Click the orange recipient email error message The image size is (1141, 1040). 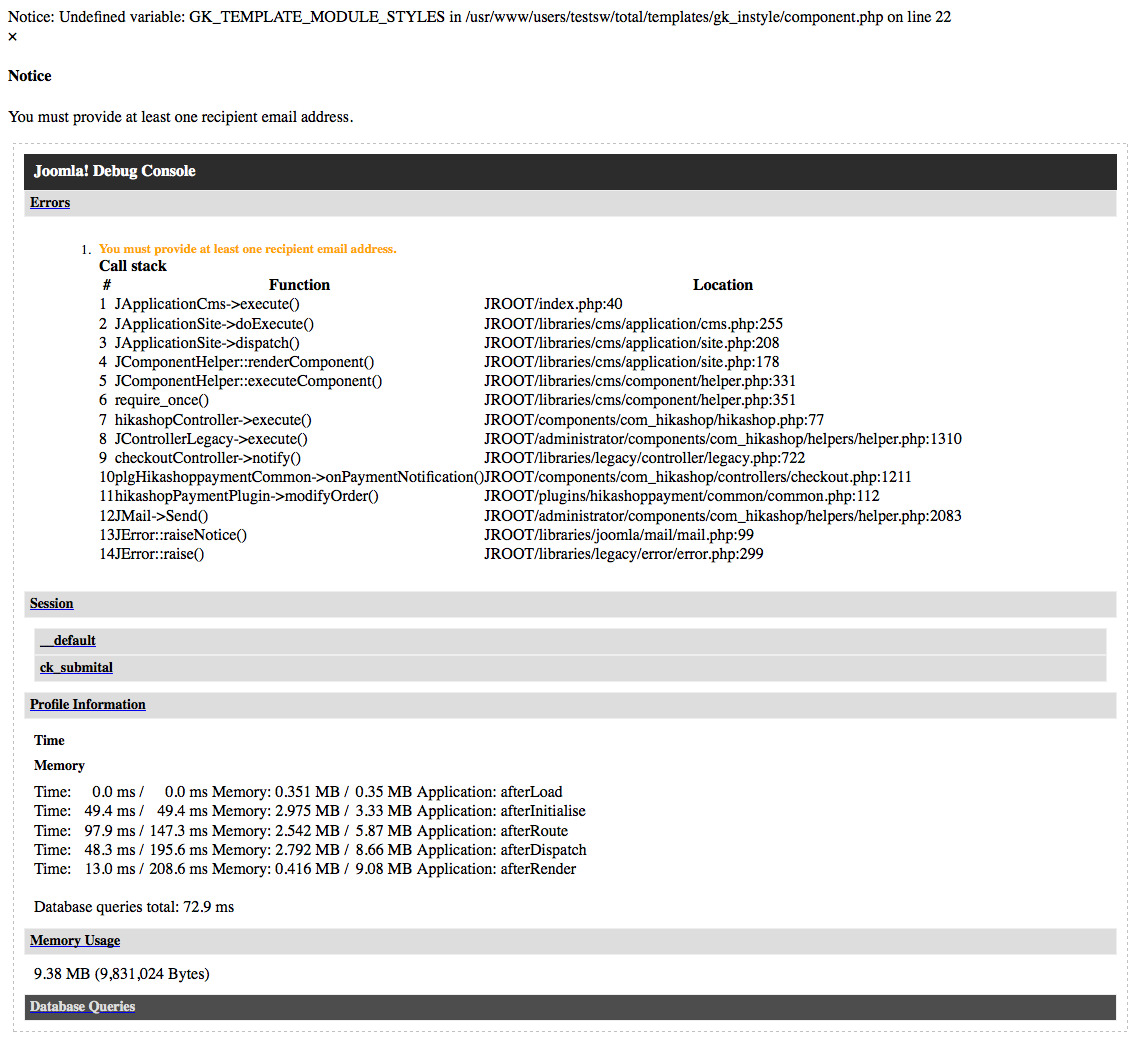click(247, 249)
